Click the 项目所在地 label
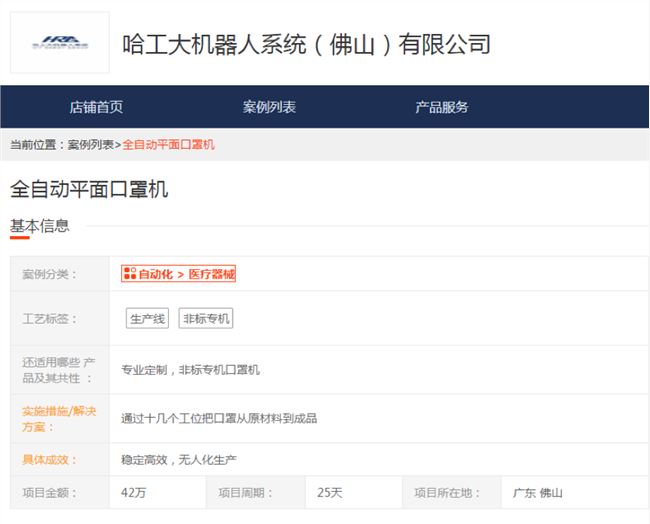The height and width of the screenshot is (524, 650). point(447,492)
